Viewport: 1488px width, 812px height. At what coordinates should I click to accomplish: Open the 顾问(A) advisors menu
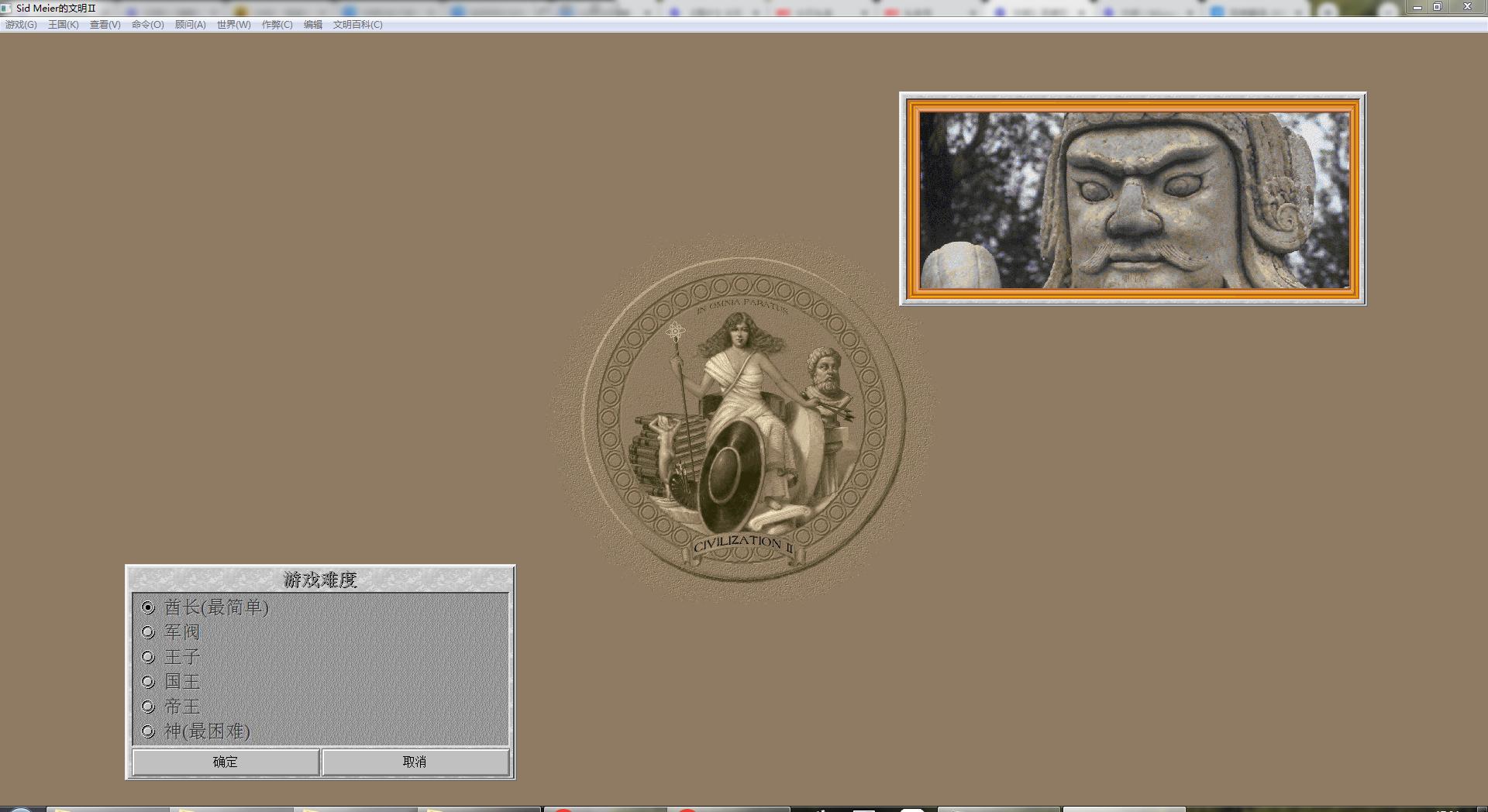pyautogui.click(x=190, y=25)
